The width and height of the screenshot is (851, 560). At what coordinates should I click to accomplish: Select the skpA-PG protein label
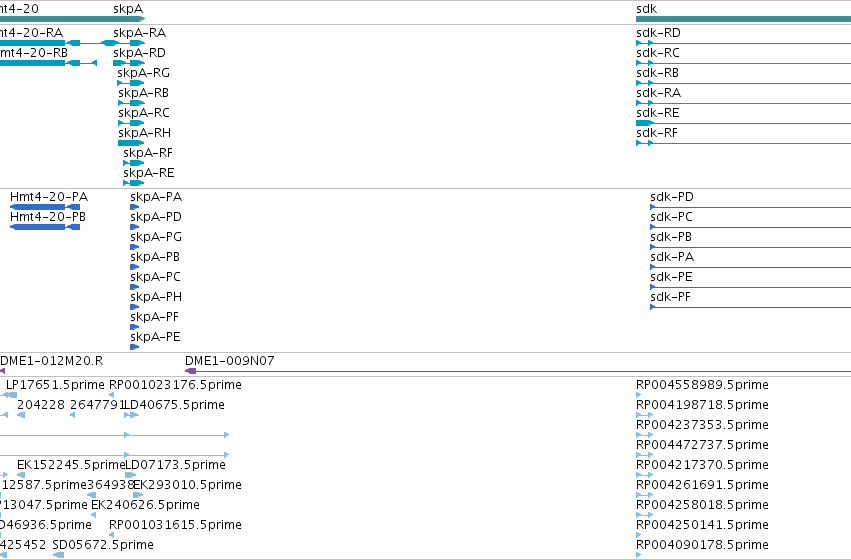[156, 237]
